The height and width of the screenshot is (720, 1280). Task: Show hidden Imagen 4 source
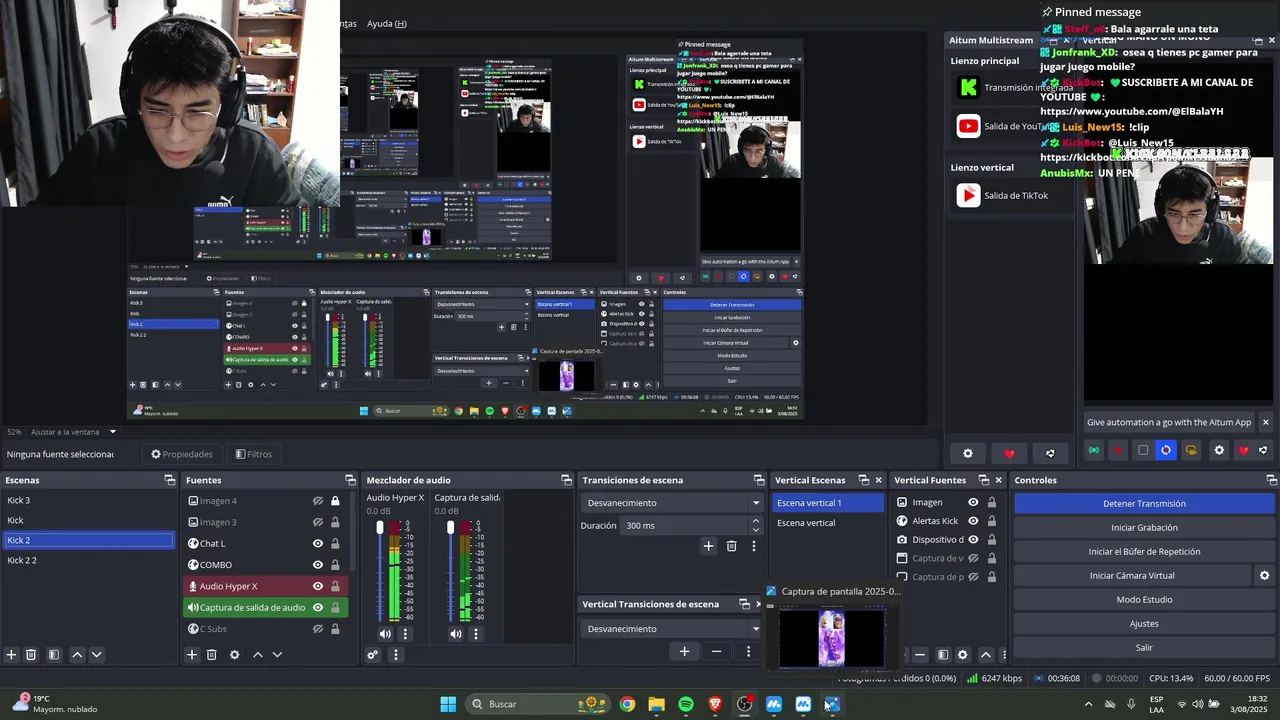(x=318, y=501)
